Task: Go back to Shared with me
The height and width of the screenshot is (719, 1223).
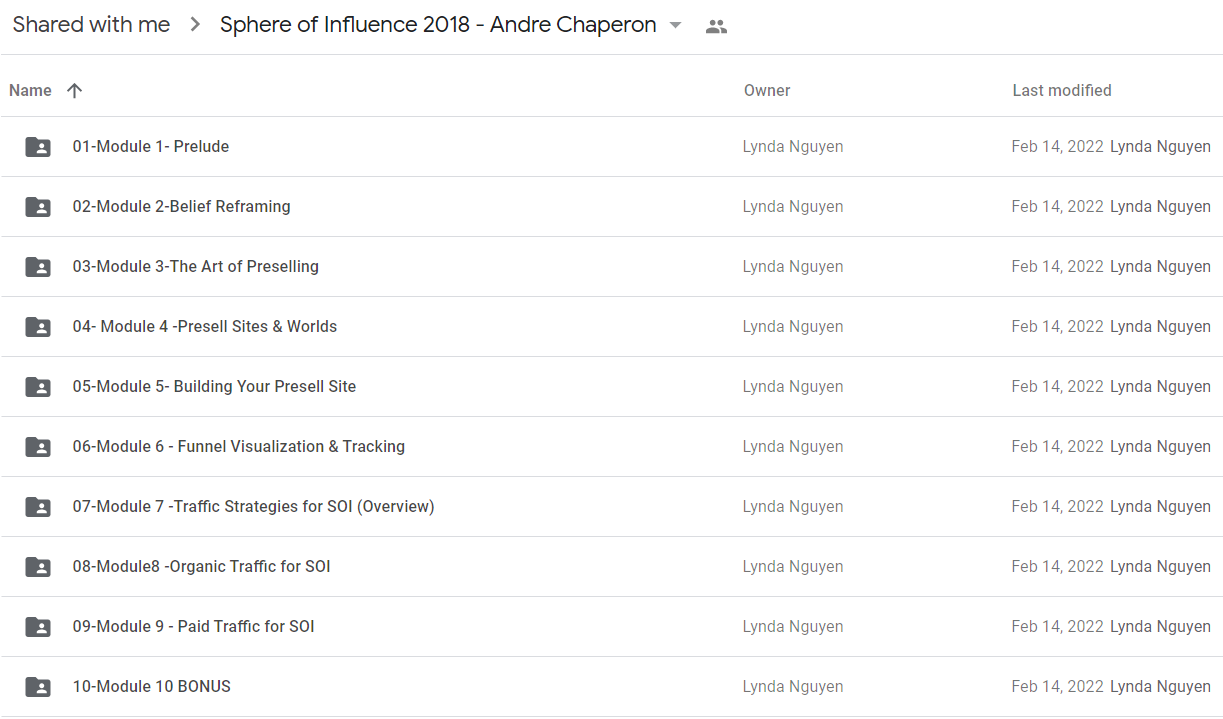Action: pos(91,25)
